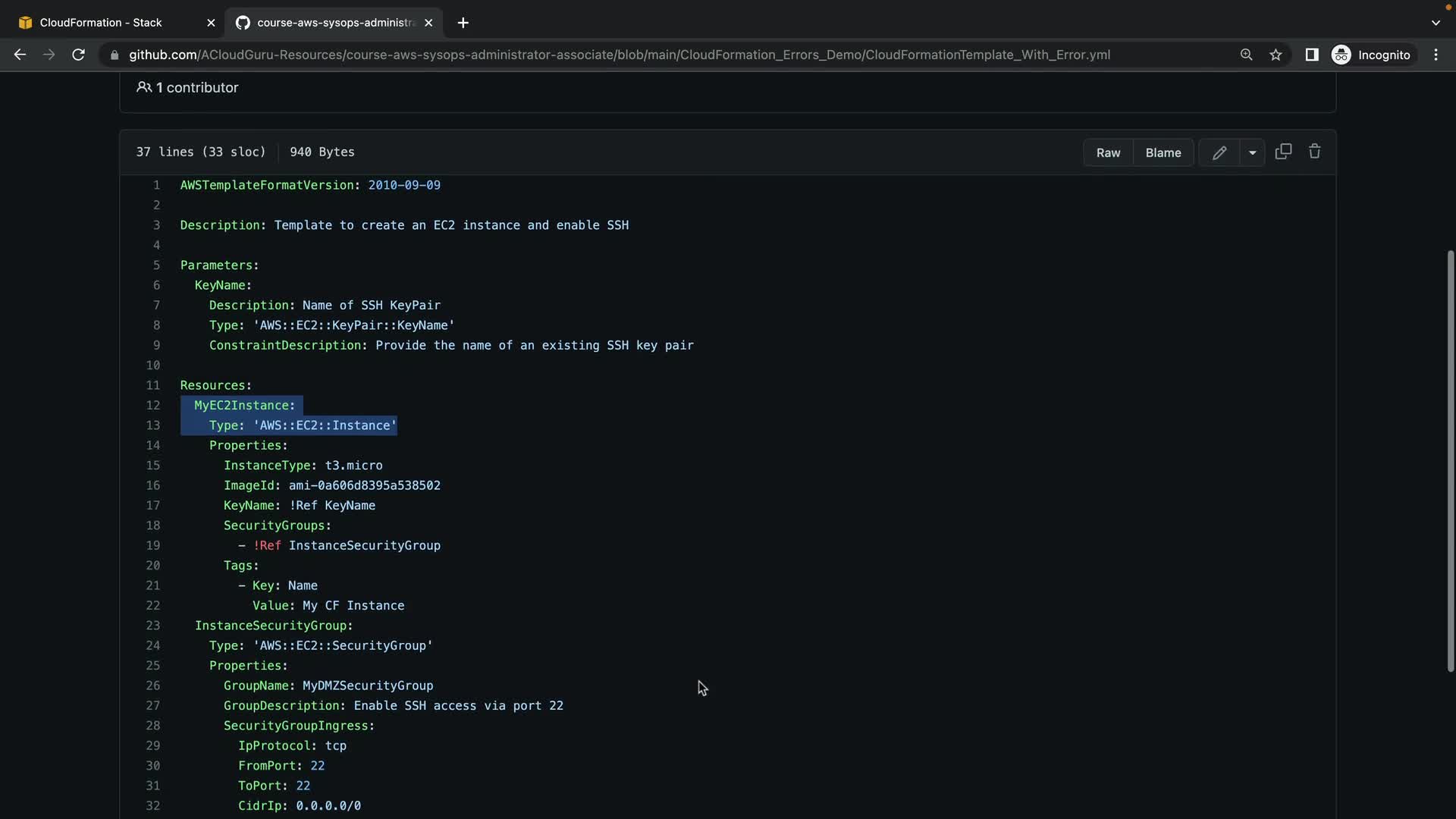Image resolution: width=1456 pixels, height=819 pixels.
Task: Copy raw file contents icon
Action: 1283,152
